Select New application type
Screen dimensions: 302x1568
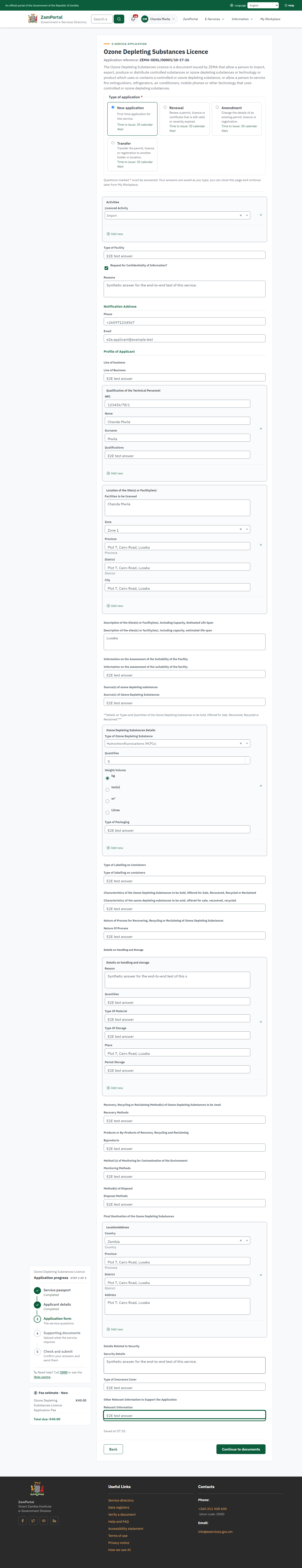[x=113, y=107]
